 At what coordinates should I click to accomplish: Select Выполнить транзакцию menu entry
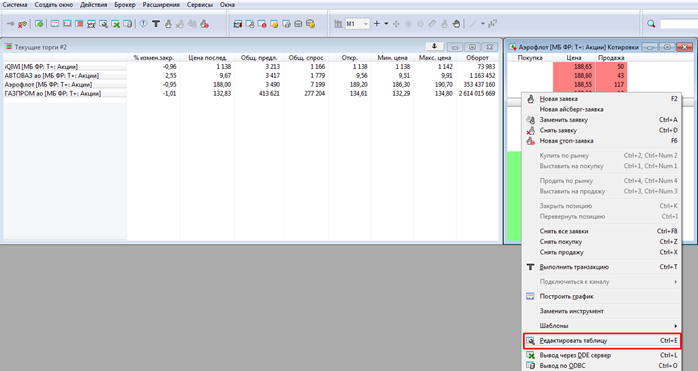[602, 267]
